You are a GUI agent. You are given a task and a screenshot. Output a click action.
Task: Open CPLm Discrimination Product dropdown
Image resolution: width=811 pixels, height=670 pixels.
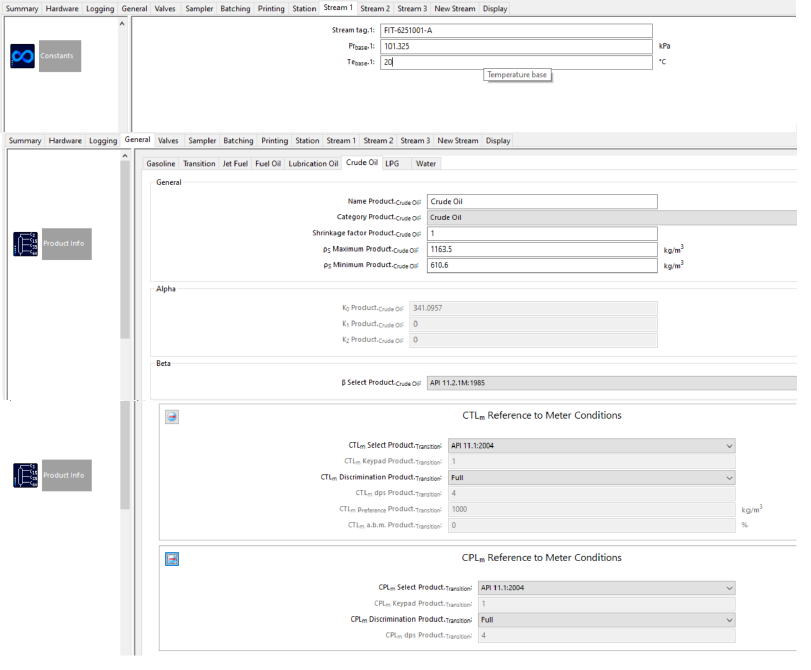(x=606, y=620)
